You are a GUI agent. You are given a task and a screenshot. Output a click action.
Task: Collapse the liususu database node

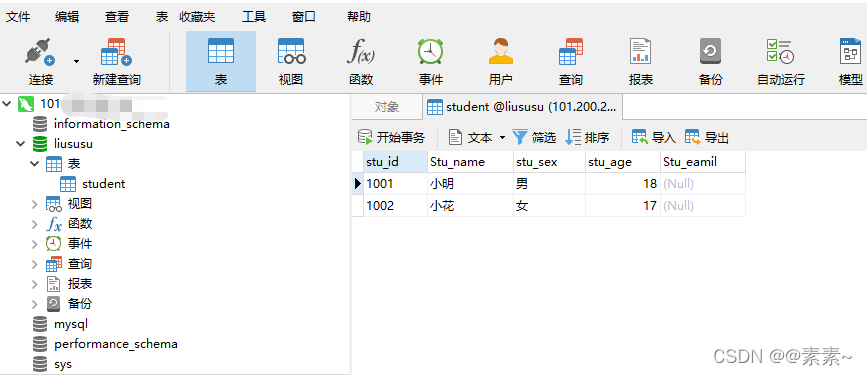[x=20, y=144]
